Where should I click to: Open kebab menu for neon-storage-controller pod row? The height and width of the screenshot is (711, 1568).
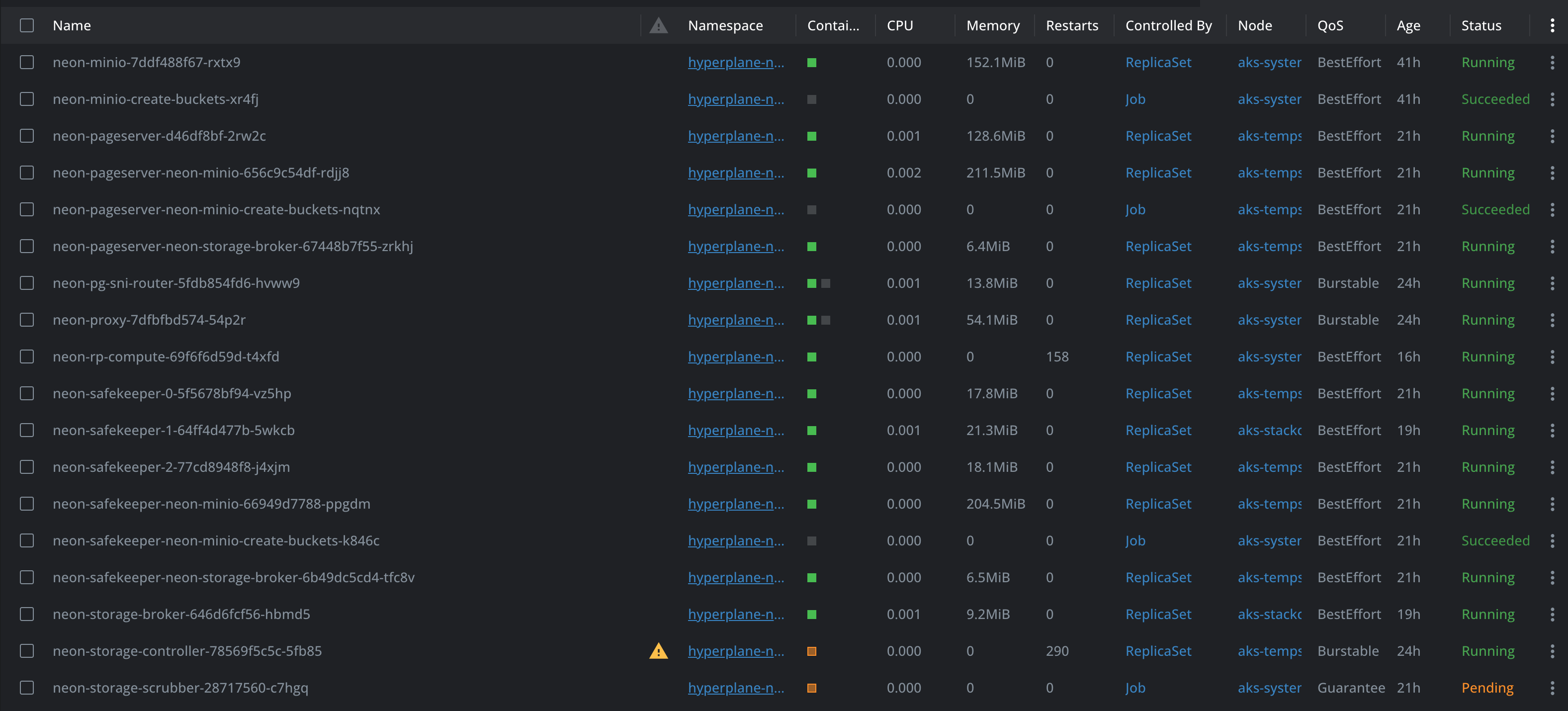pyautogui.click(x=1552, y=651)
